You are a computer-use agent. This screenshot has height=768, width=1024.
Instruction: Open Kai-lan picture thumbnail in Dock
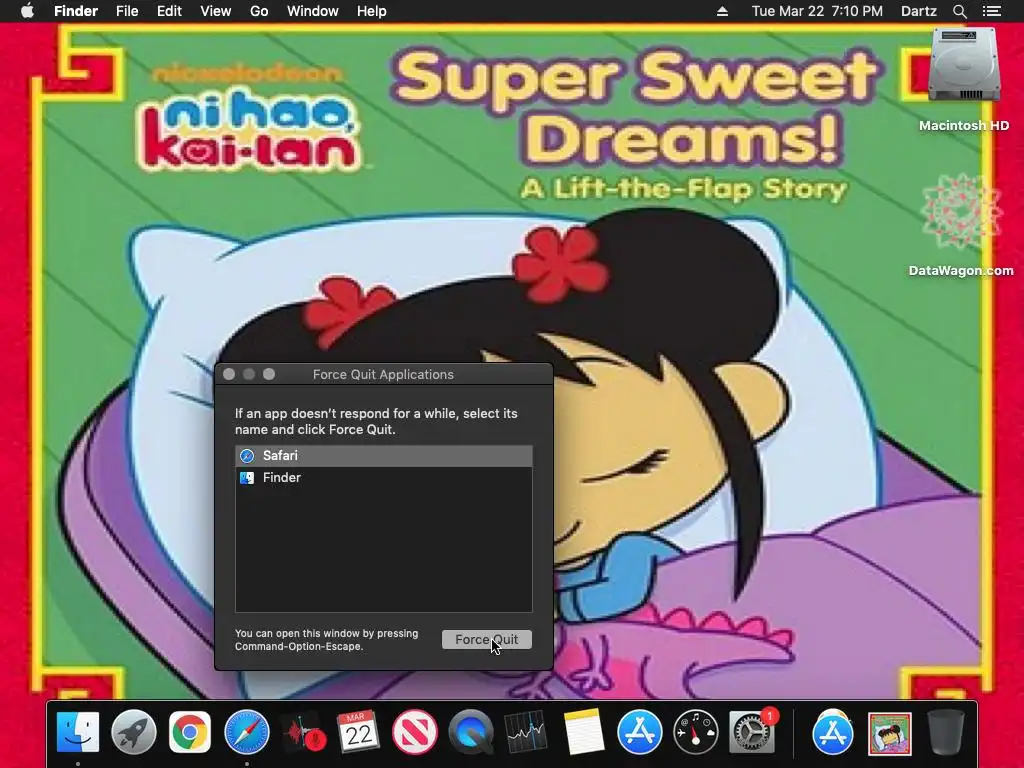pos(889,733)
